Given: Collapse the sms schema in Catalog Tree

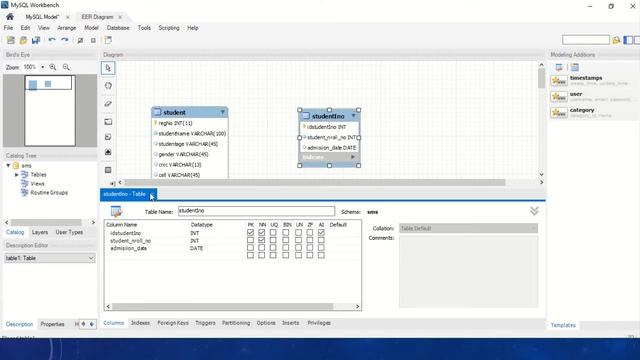Looking at the screenshot, I should point(8,165).
